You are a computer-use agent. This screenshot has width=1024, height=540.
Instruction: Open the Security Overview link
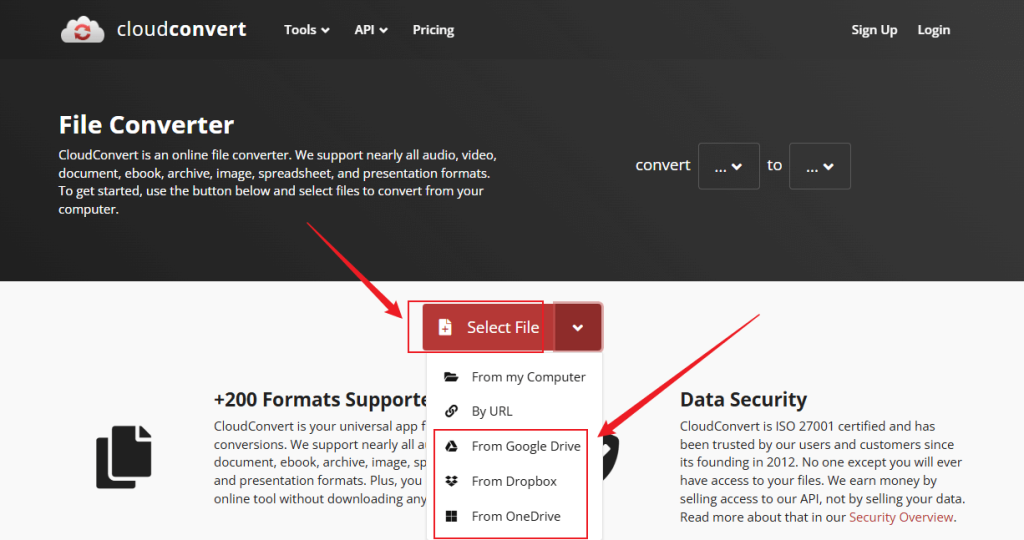[901, 517]
